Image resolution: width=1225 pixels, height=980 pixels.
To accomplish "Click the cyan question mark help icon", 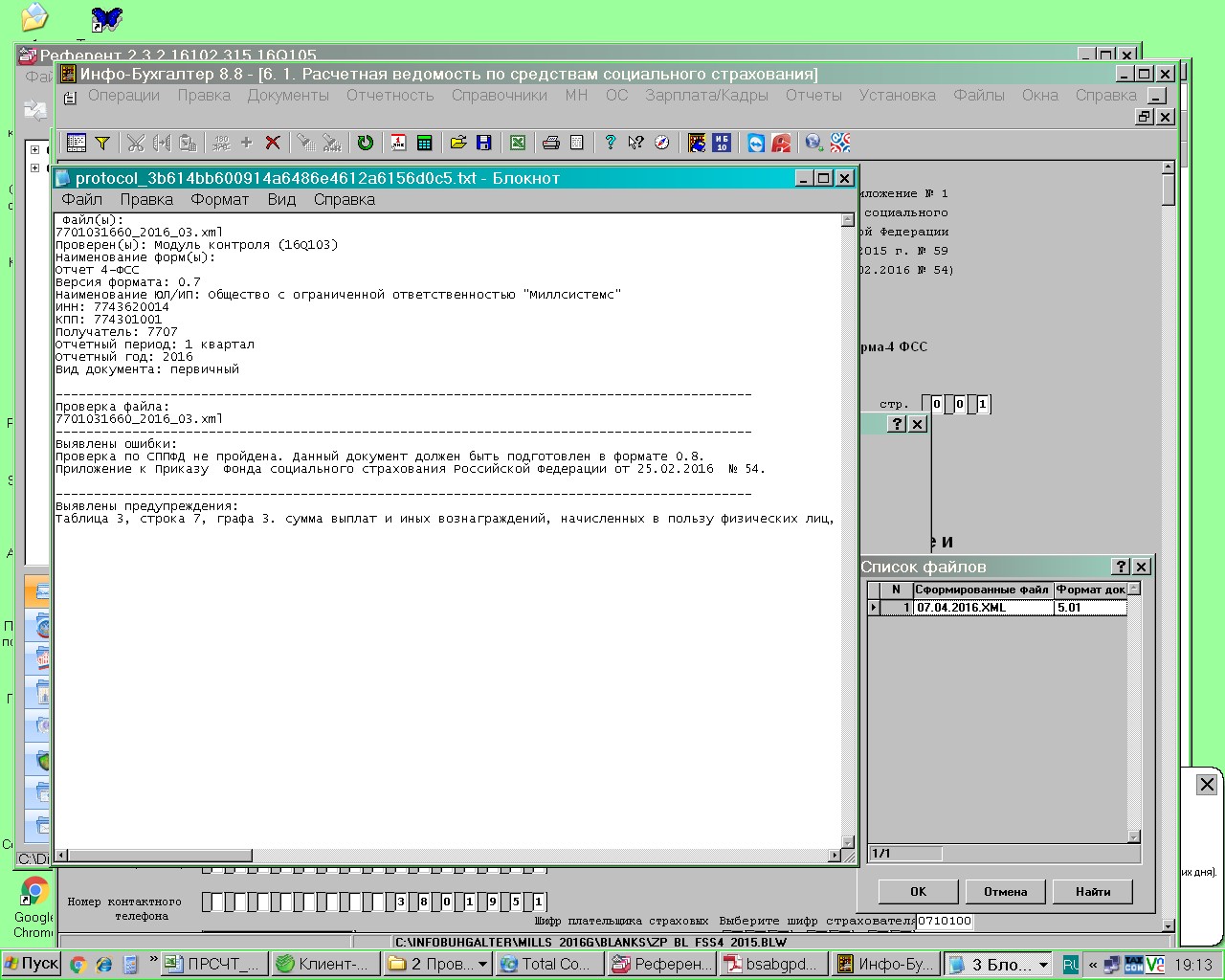I will [610, 143].
